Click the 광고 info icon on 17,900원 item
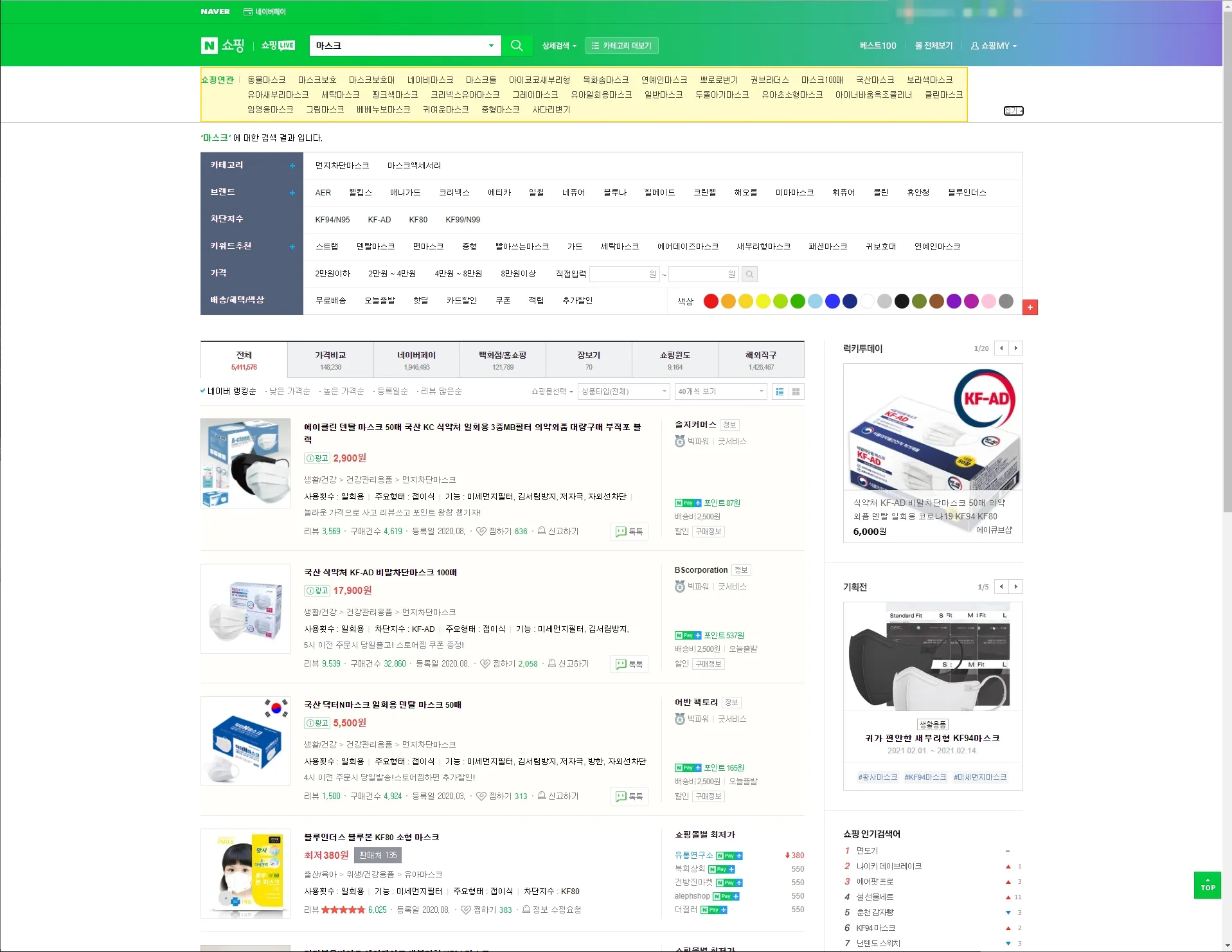Viewport: 1232px width, 952px height. pyautogui.click(x=317, y=591)
